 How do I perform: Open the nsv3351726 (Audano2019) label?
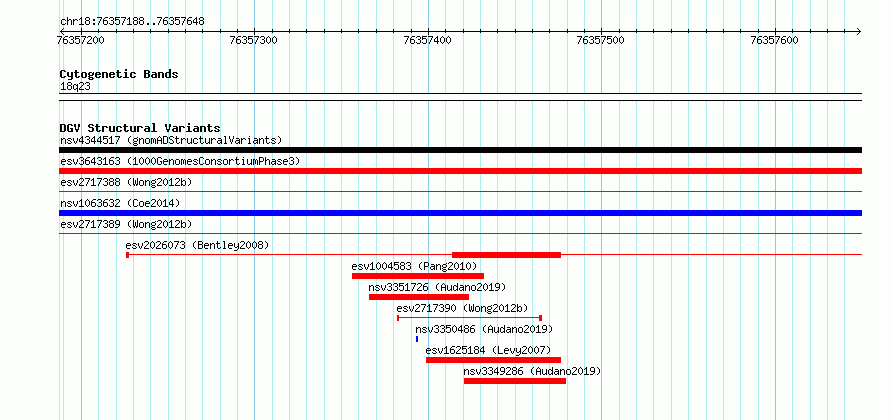point(437,287)
